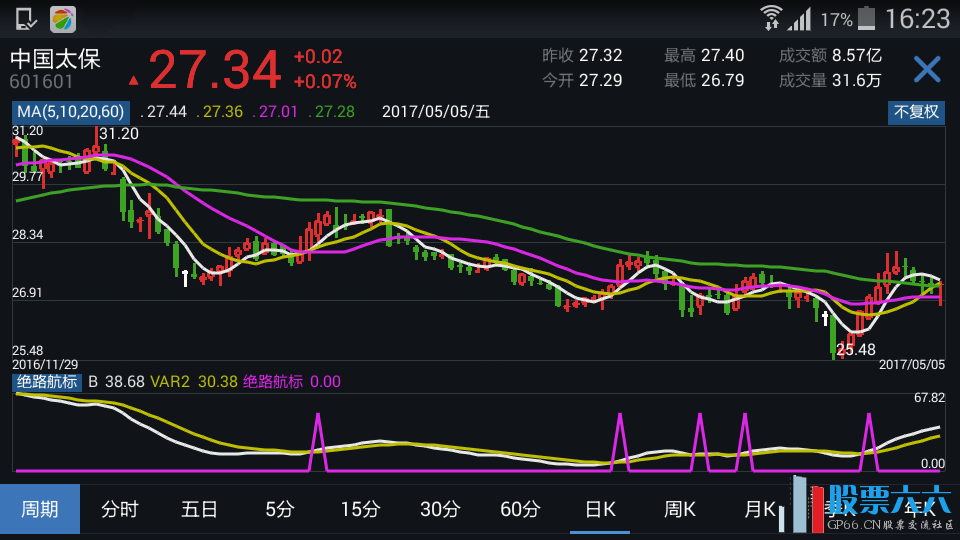Switch to the 周K weekly tab

[680, 509]
